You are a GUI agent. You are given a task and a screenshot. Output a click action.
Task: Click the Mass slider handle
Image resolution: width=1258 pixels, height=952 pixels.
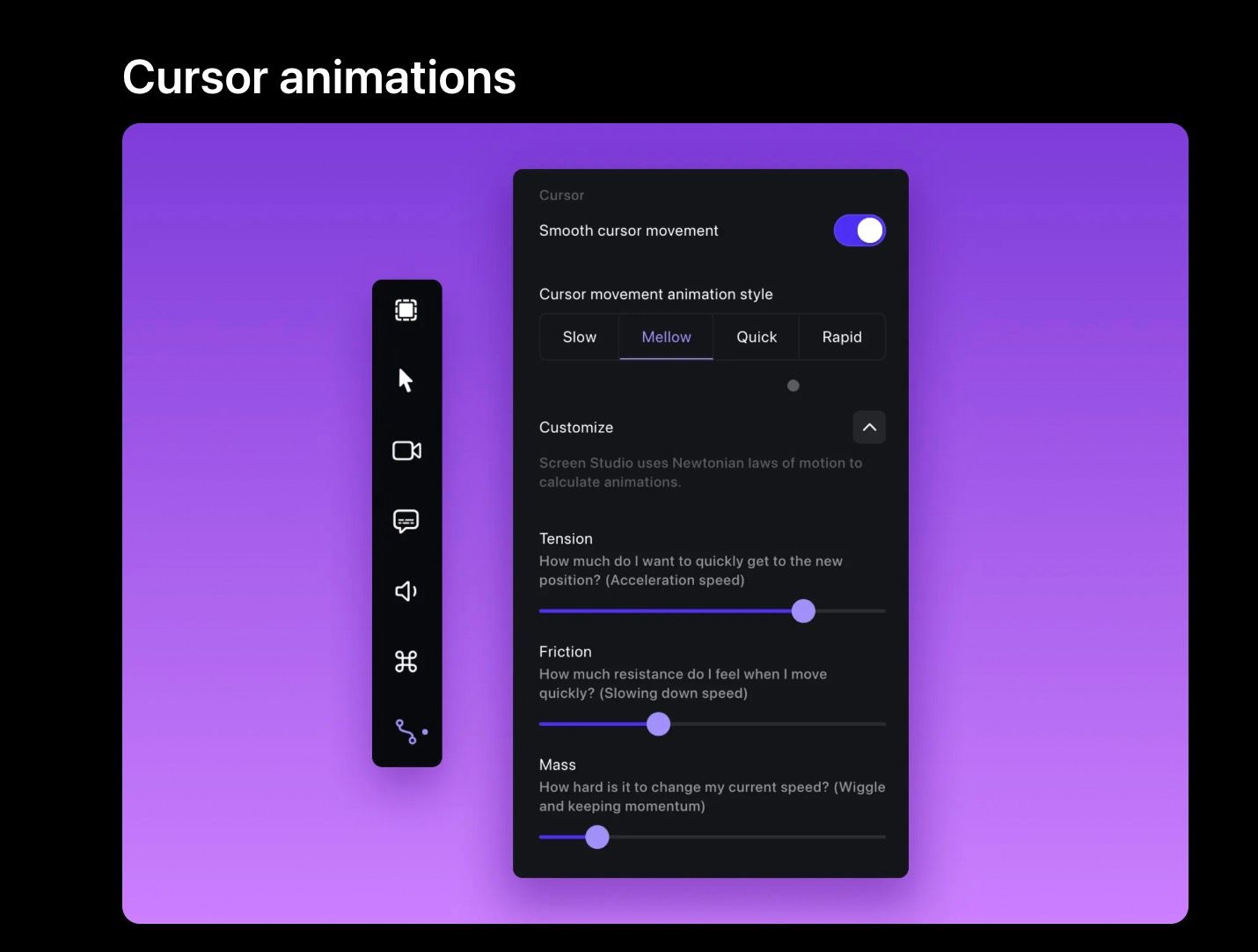click(x=597, y=837)
